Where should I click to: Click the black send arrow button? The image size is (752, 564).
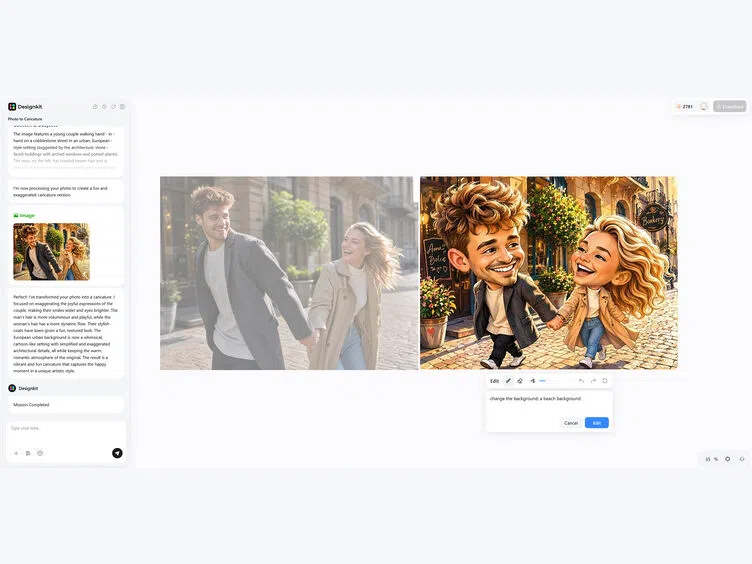pos(117,453)
